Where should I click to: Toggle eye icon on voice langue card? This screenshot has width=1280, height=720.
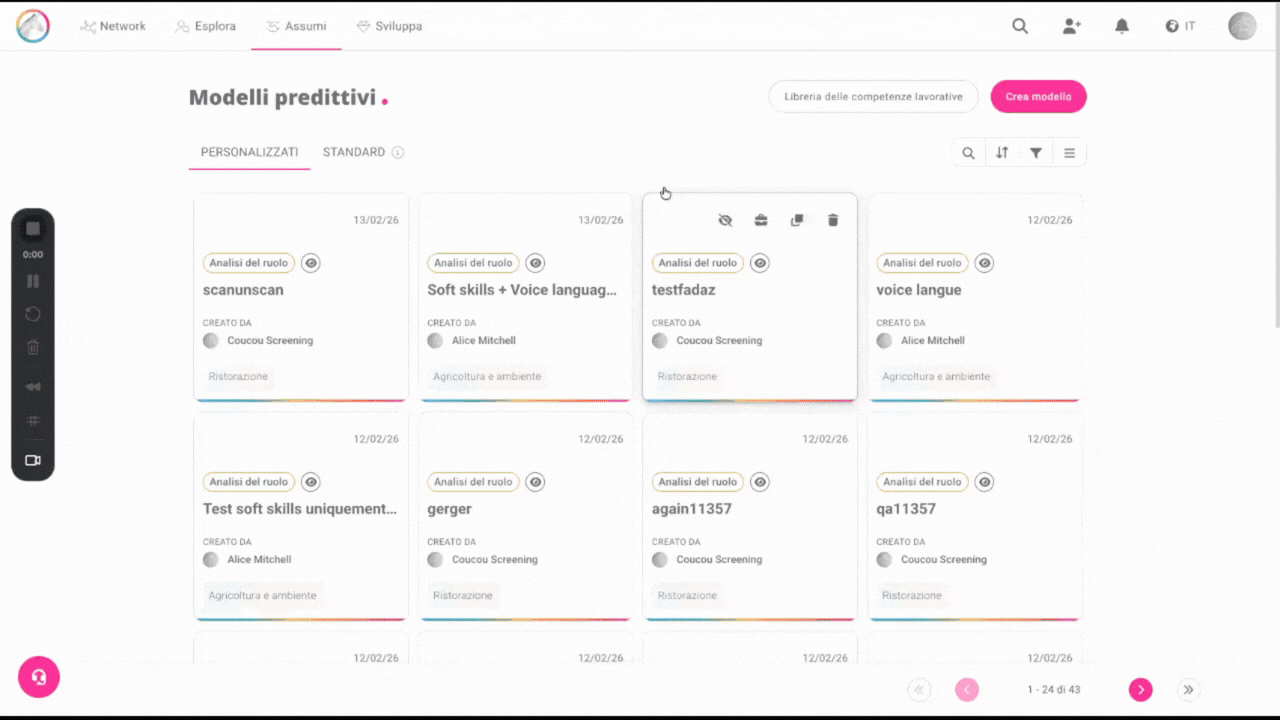tap(985, 263)
